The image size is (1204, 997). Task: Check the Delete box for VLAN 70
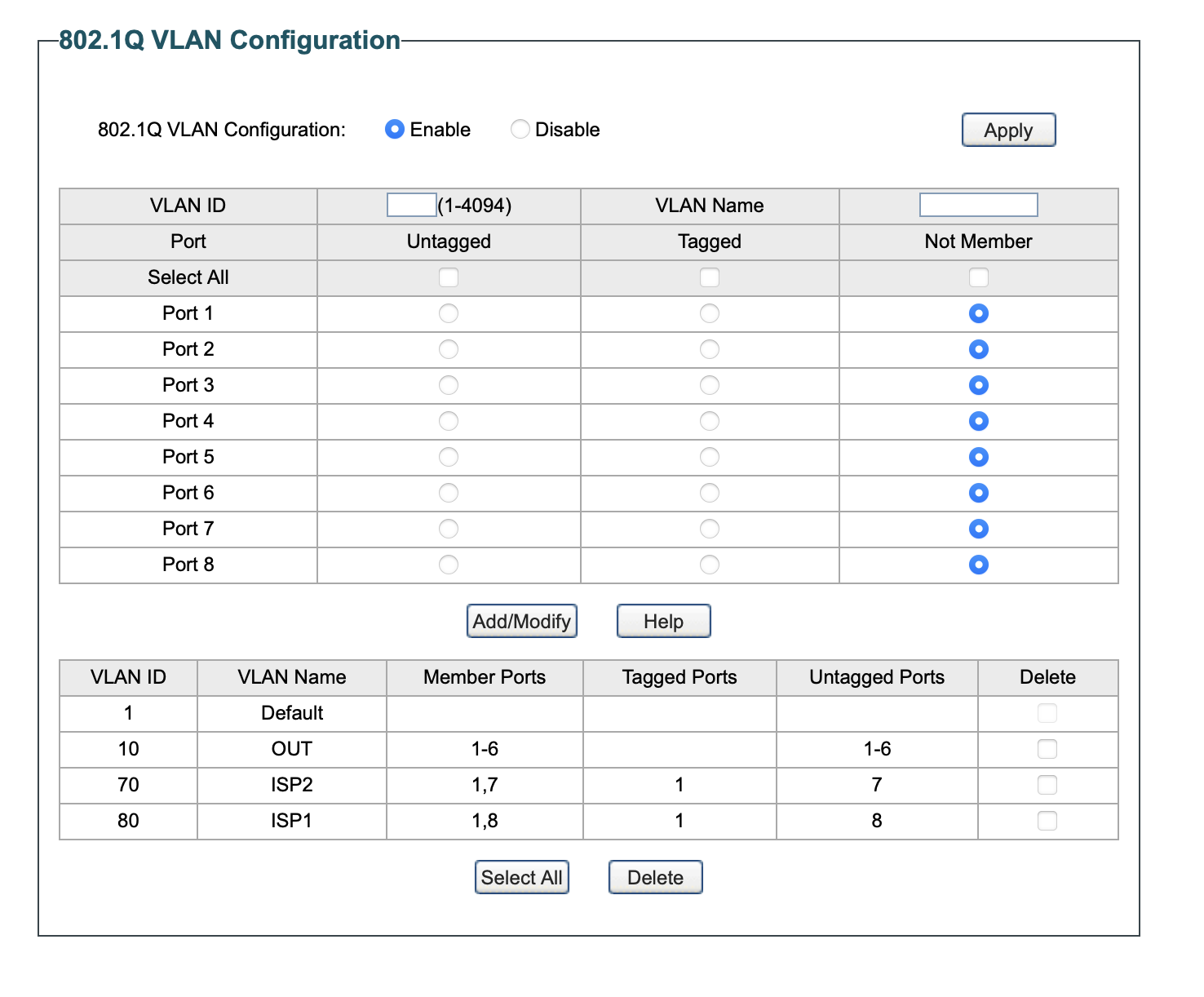click(1047, 785)
